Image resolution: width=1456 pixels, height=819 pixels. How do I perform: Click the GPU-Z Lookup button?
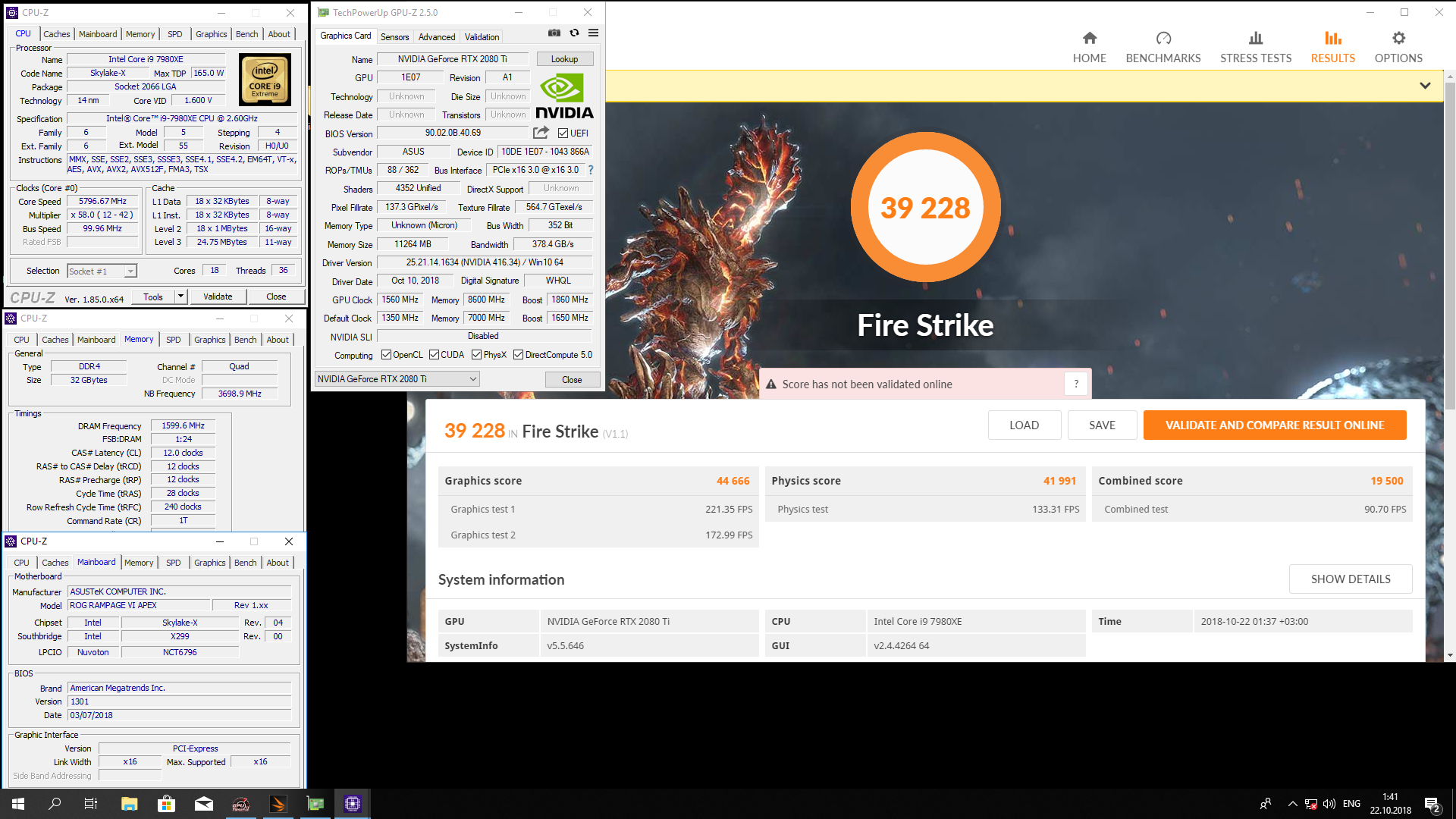tap(564, 59)
